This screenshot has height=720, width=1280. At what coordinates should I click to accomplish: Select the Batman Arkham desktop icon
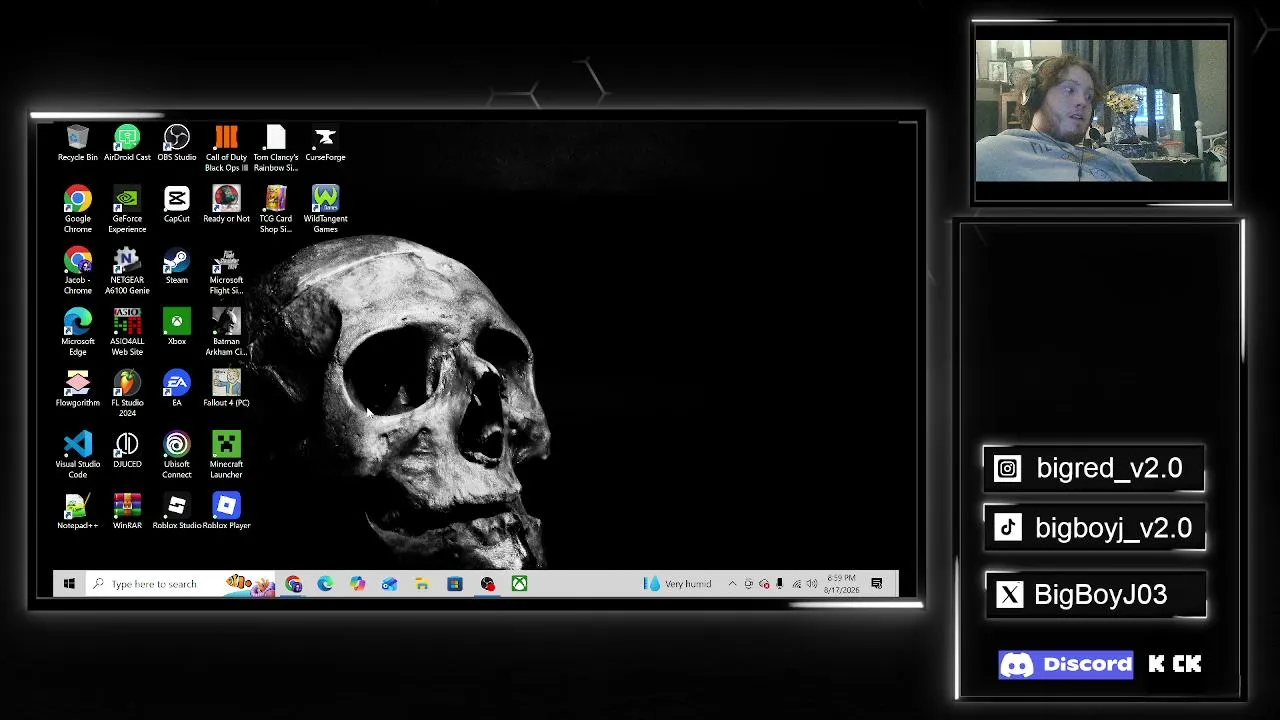click(x=226, y=332)
